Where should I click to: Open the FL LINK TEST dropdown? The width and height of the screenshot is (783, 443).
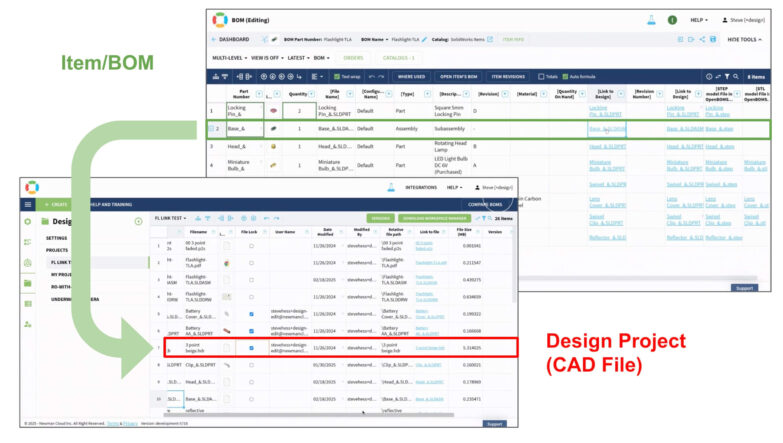(170, 218)
